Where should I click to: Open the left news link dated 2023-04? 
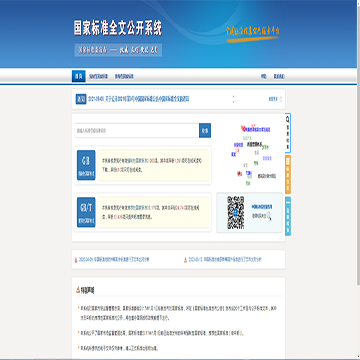(x=114, y=259)
